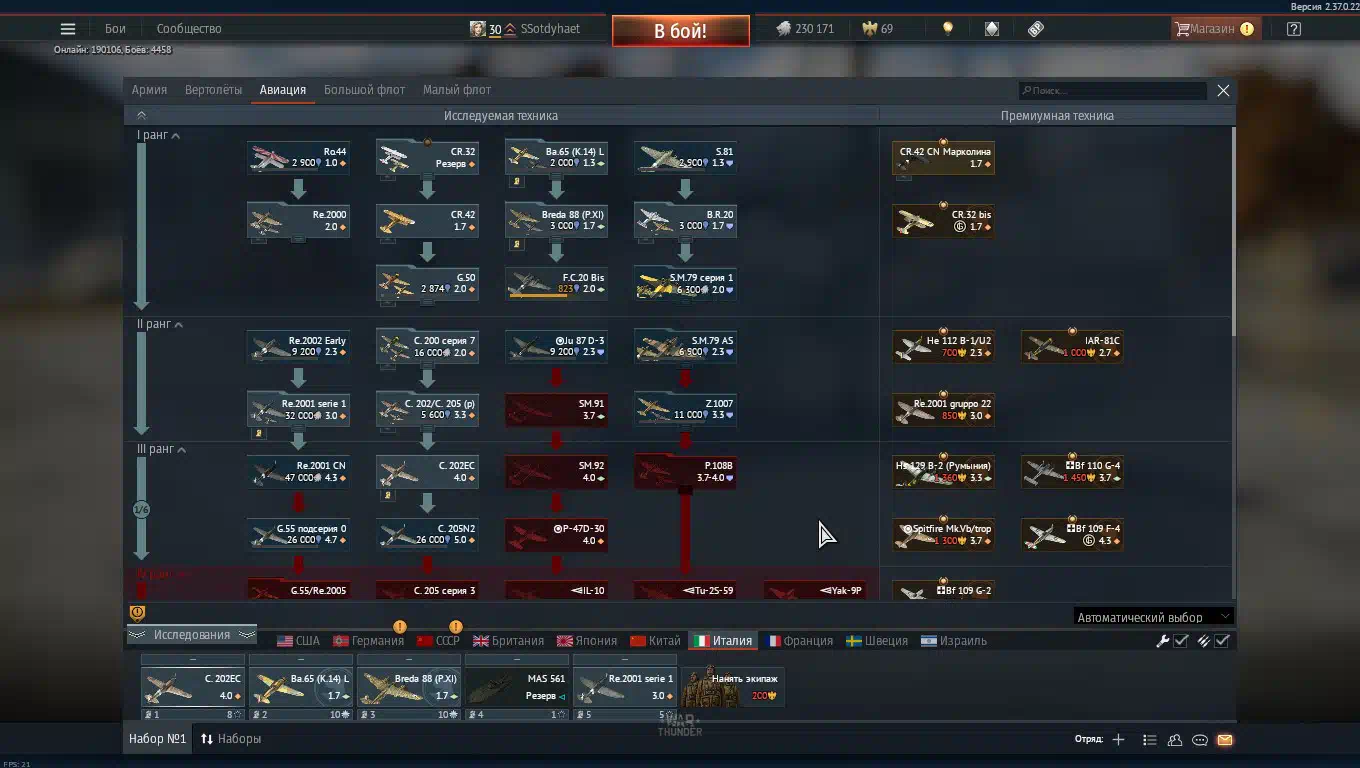
Task: Select premium IAR-81C aircraft card
Action: point(1072,346)
